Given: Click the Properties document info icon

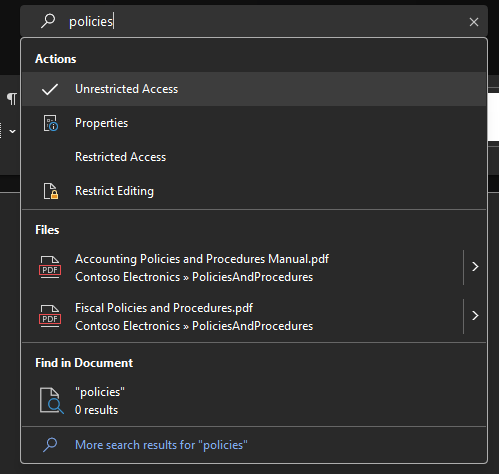Looking at the screenshot, I should [51, 123].
